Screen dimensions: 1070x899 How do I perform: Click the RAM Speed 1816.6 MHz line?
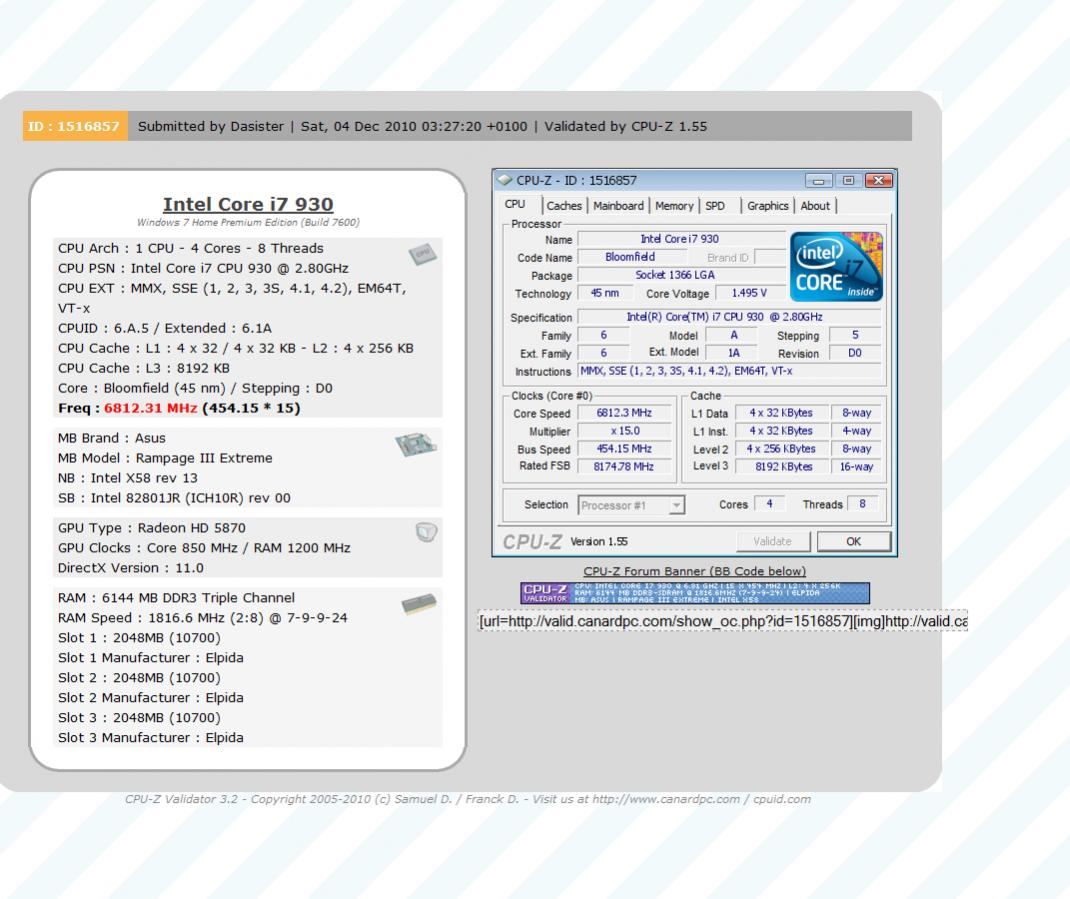coord(203,618)
